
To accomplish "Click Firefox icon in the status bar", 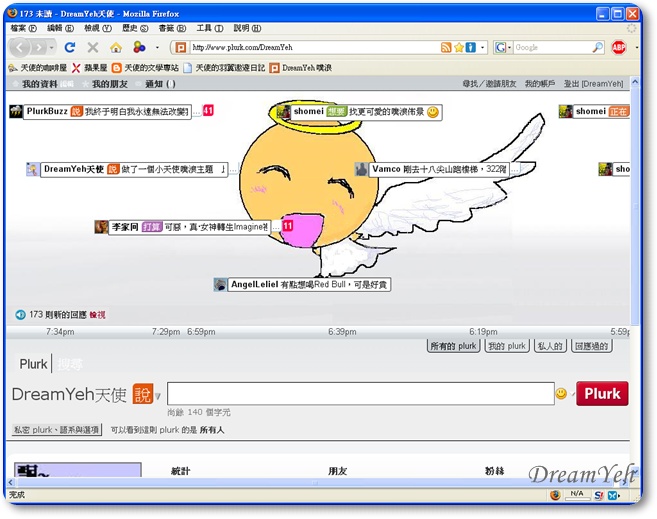I will (556, 495).
